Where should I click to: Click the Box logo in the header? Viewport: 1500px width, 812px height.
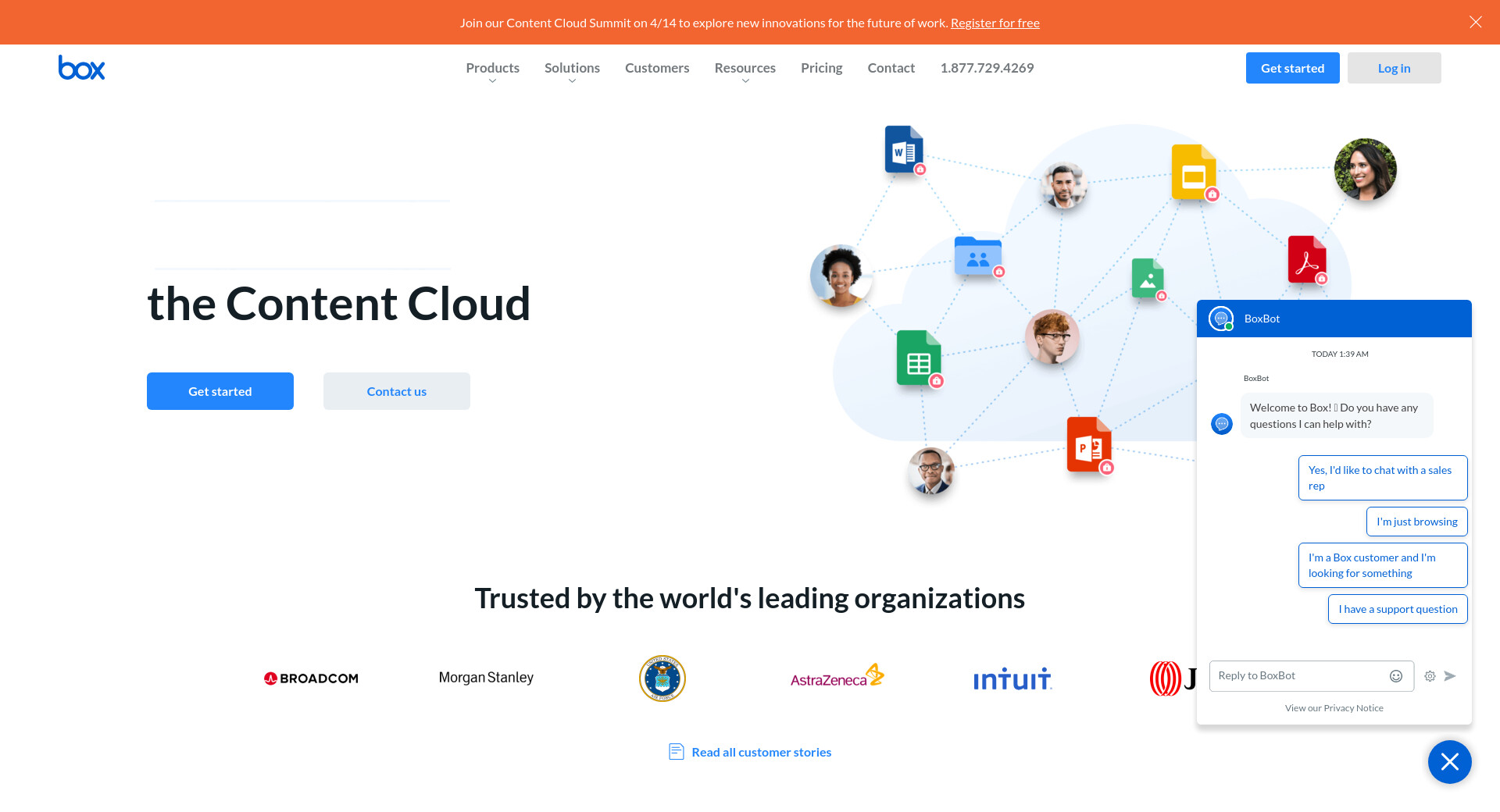(x=81, y=68)
